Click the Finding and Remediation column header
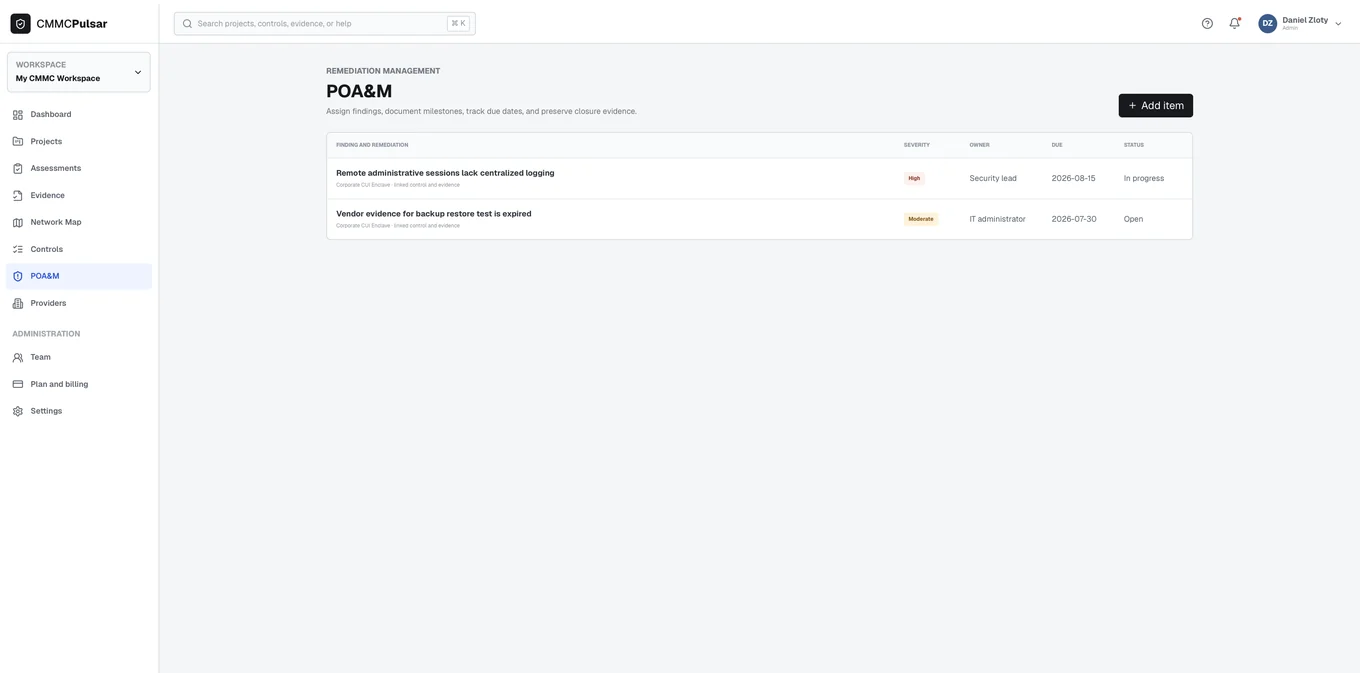Viewport: 1360px width, 673px height. point(372,145)
